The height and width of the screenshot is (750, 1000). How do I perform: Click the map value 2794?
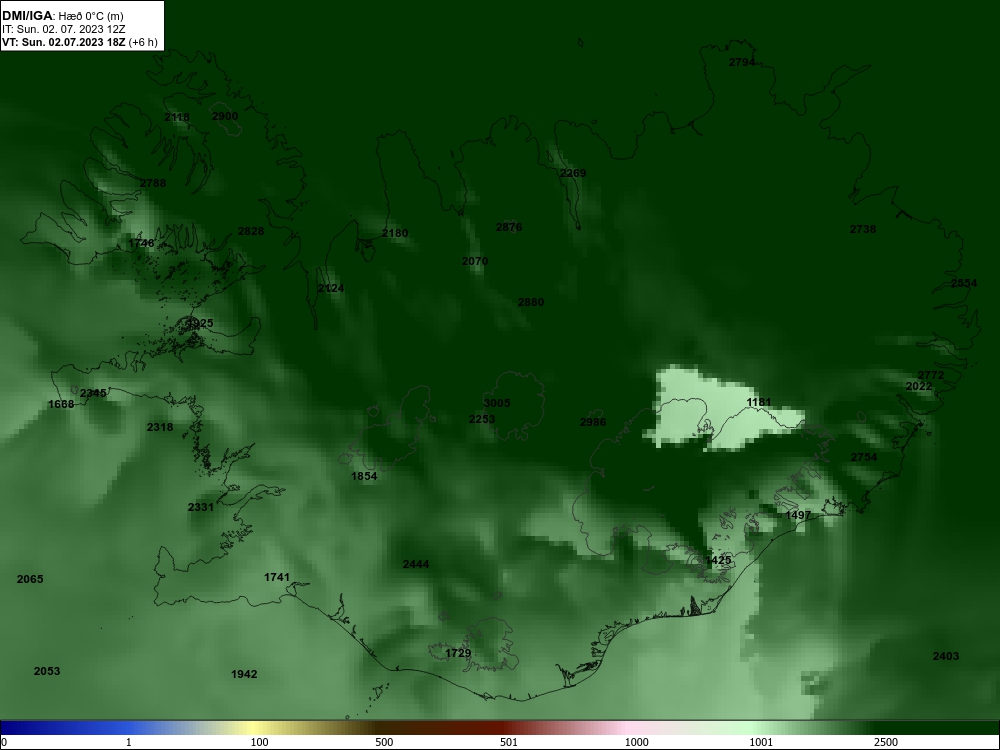click(x=742, y=62)
